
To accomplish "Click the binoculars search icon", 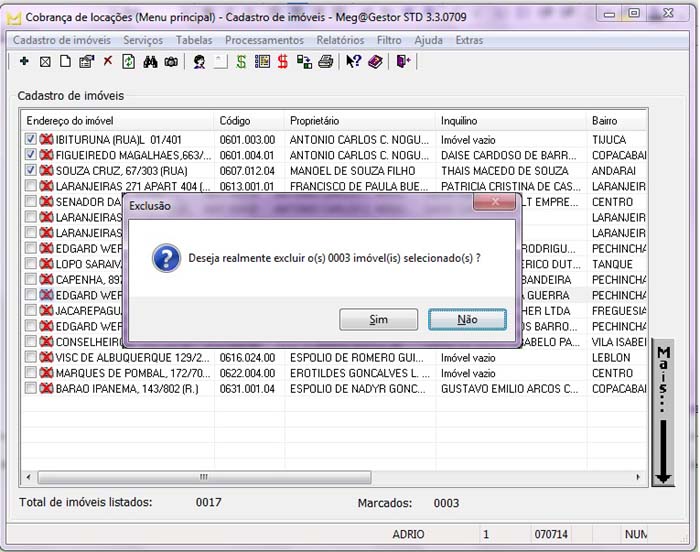I will tap(151, 62).
